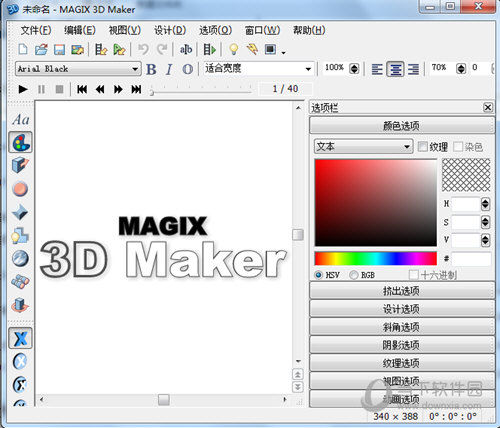The image size is (500, 428).
Task: Expand the 设计选项 panel
Action: pyautogui.click(x=402, y=309)
